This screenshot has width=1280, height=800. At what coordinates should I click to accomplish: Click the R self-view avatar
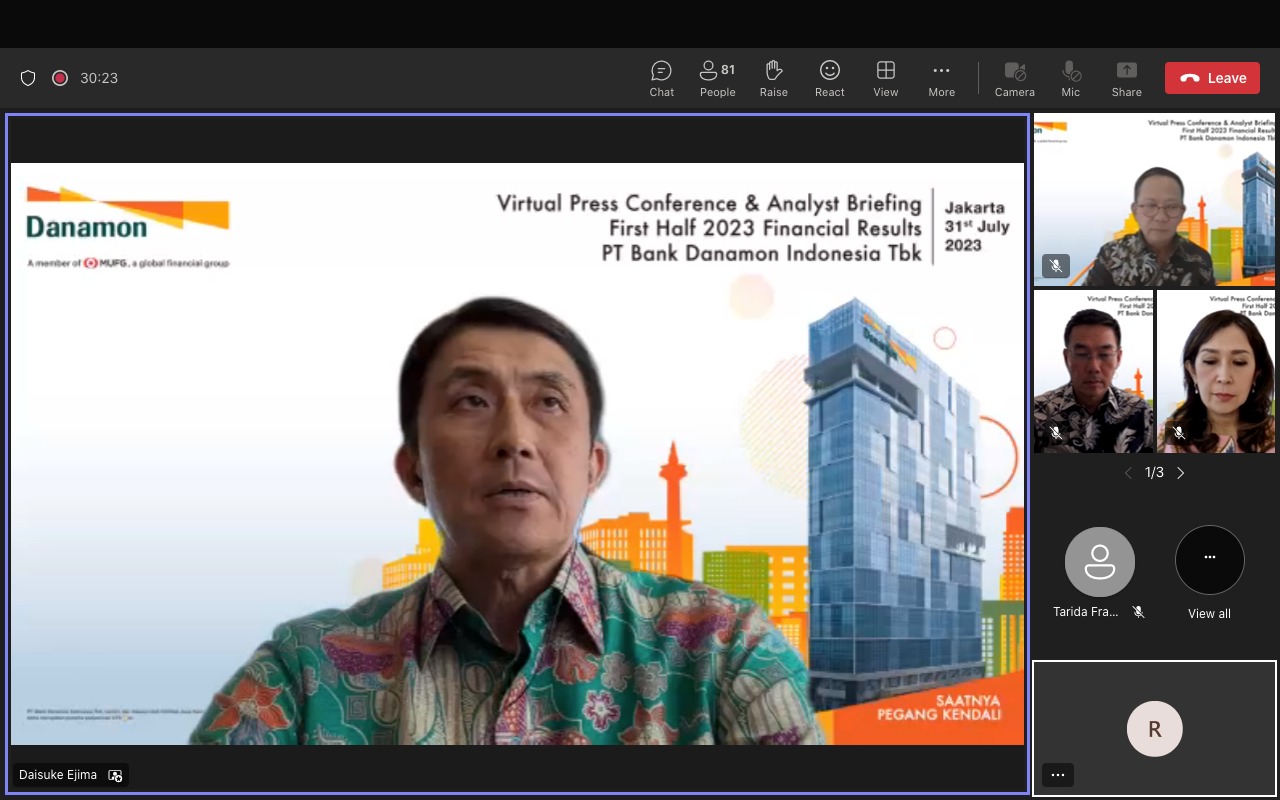[x=1155, y=729]
